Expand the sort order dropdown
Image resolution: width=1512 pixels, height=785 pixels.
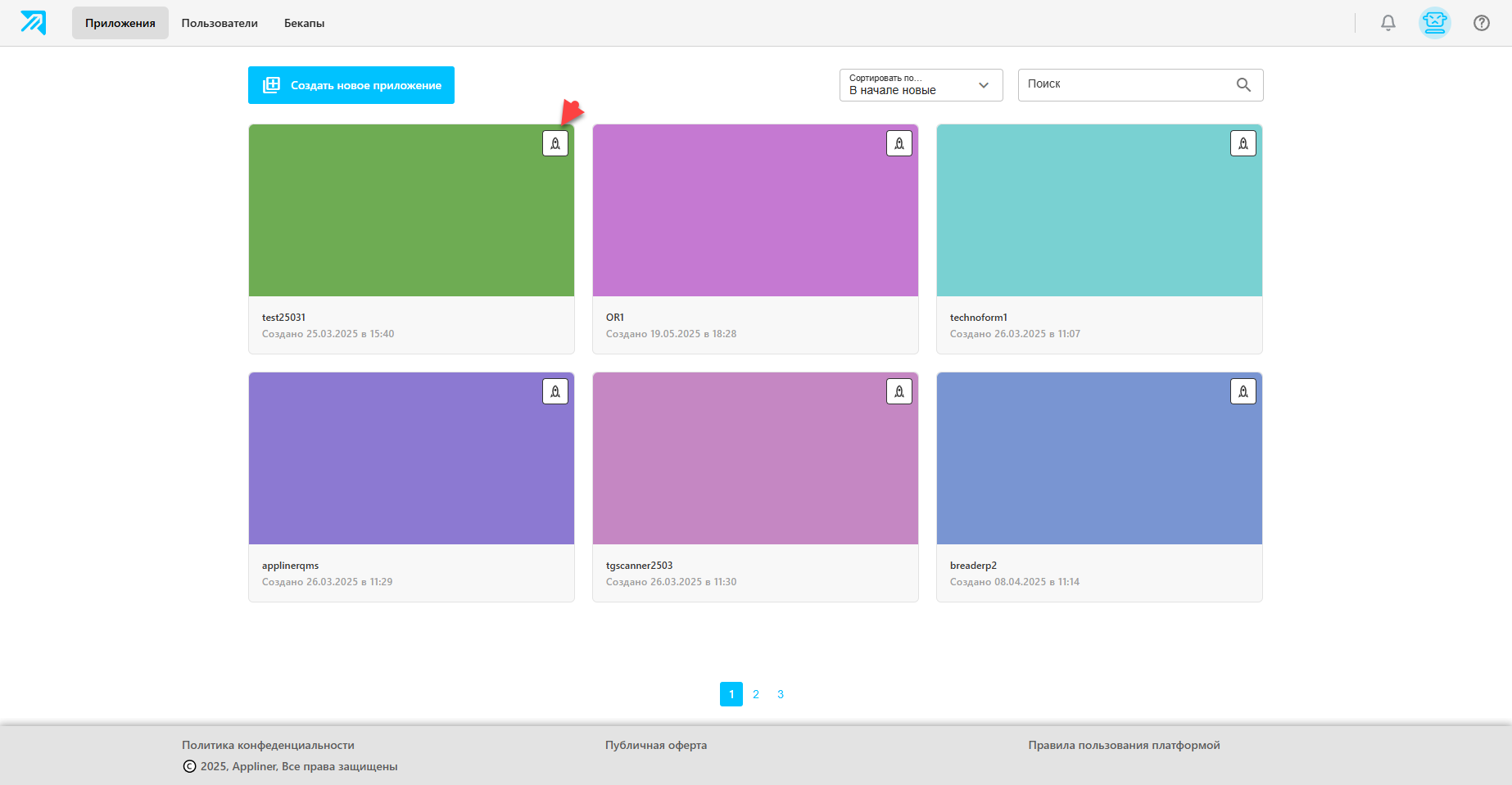[921, 85]
